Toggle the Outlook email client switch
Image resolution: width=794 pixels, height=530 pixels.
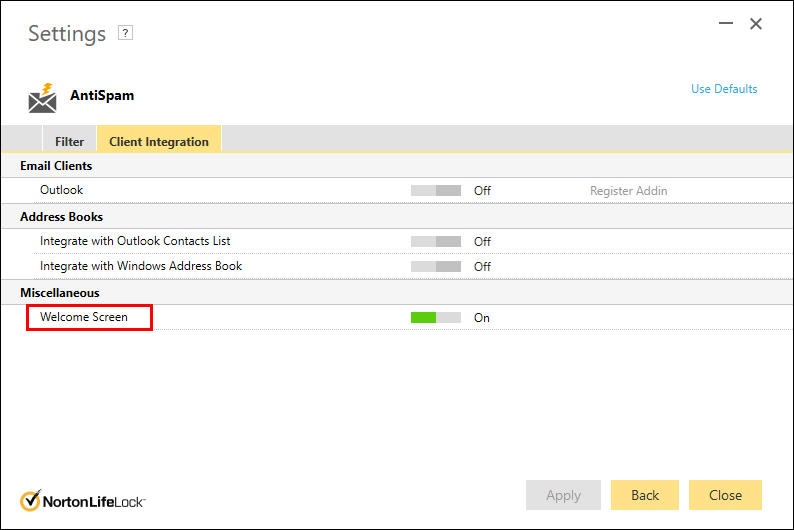(436, 190)
